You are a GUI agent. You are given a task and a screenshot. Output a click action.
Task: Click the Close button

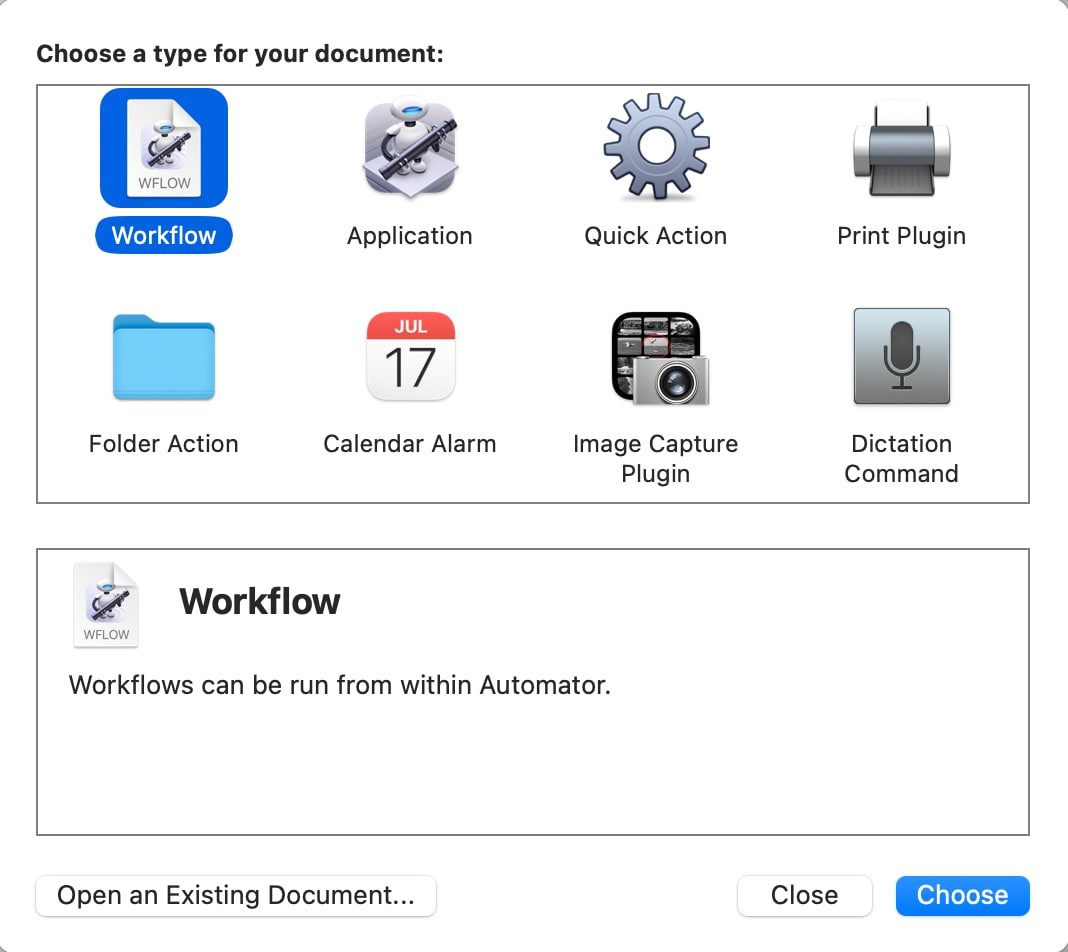[x=804, y=895]
